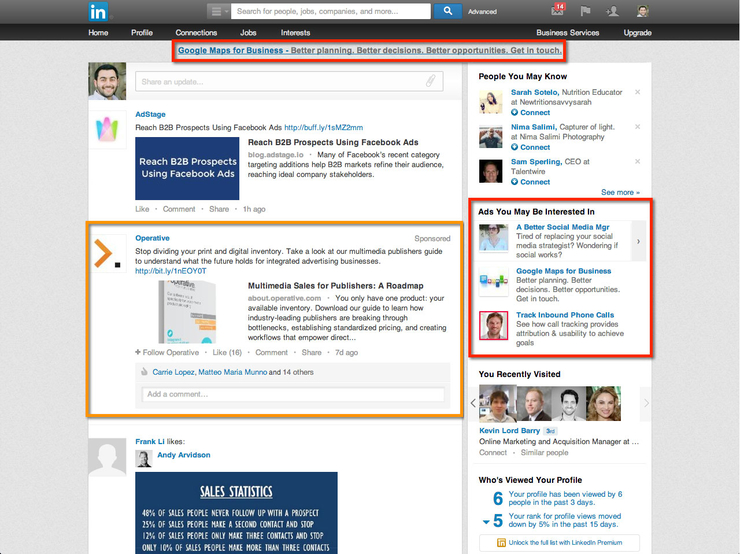
Task: Dismiss Sarah Sotelo suggestion
Action: pyautogui.click(x=638, y=92)
